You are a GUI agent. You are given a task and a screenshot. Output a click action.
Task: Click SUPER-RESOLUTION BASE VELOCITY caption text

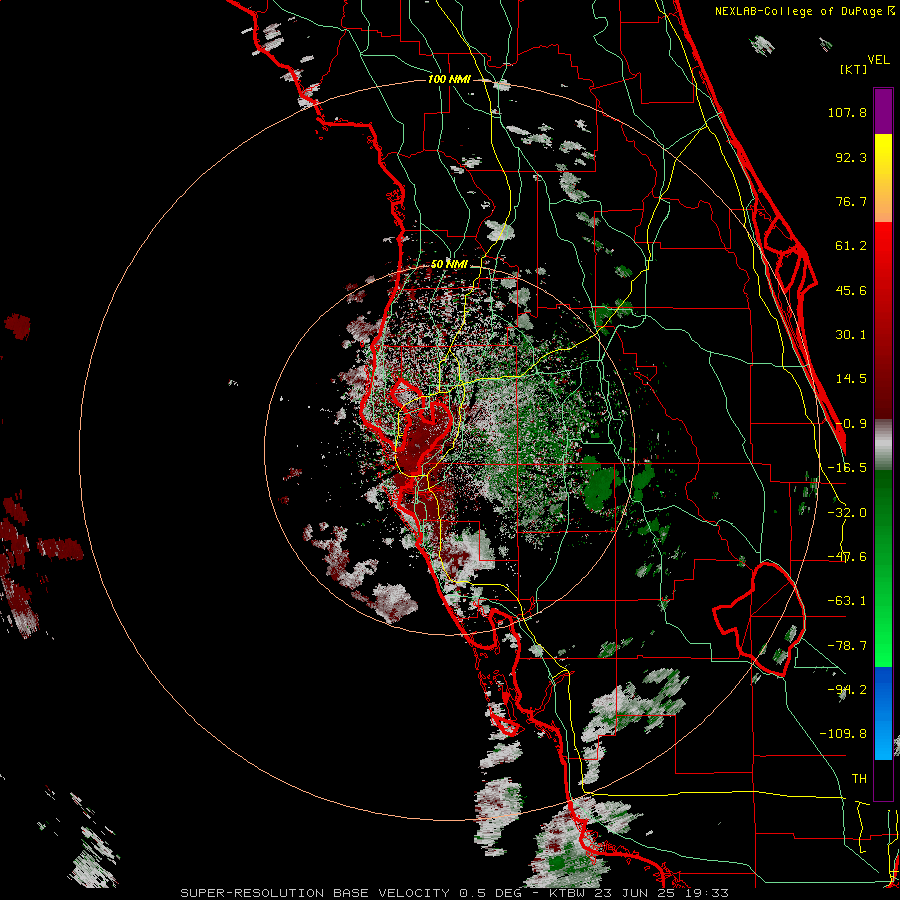[315, 893]
